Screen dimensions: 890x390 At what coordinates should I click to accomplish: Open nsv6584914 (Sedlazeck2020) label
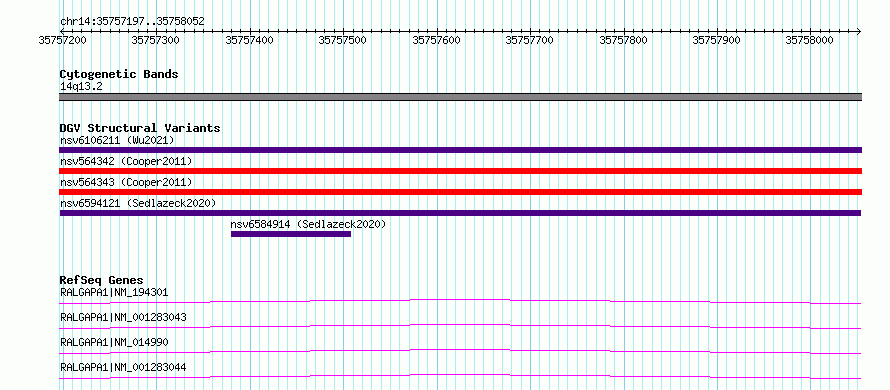click(x=308, y=224)
